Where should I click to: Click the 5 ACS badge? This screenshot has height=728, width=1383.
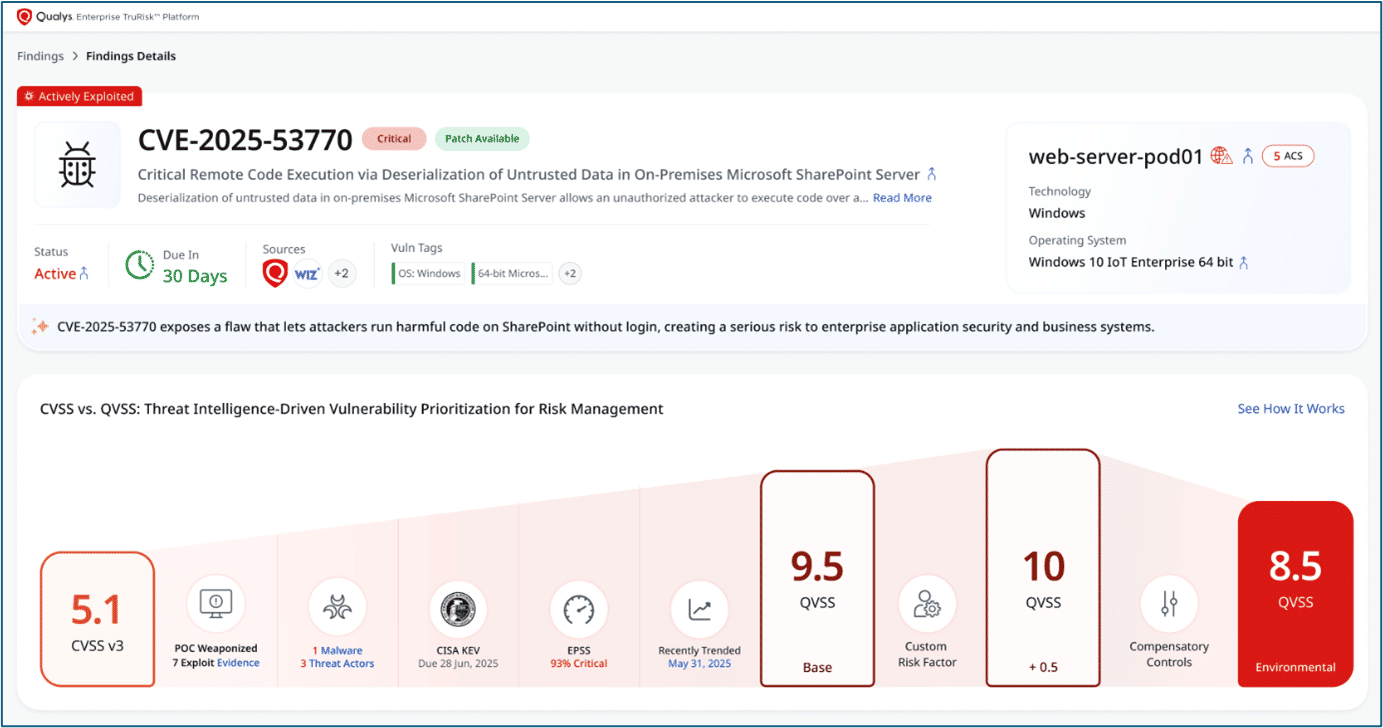[x=1288, y=156]
